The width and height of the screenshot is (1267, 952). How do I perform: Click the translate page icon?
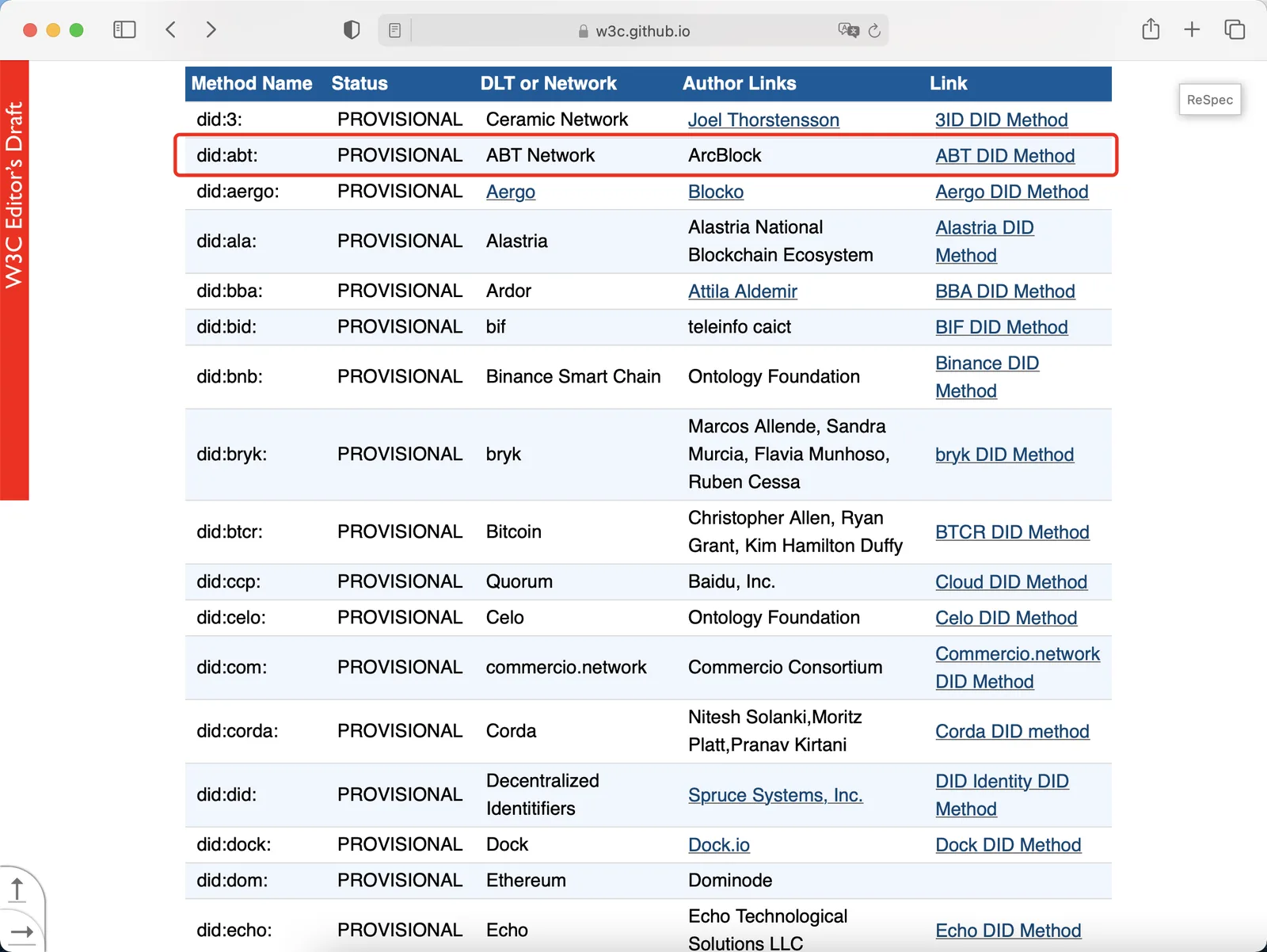(x=848, y=30)
